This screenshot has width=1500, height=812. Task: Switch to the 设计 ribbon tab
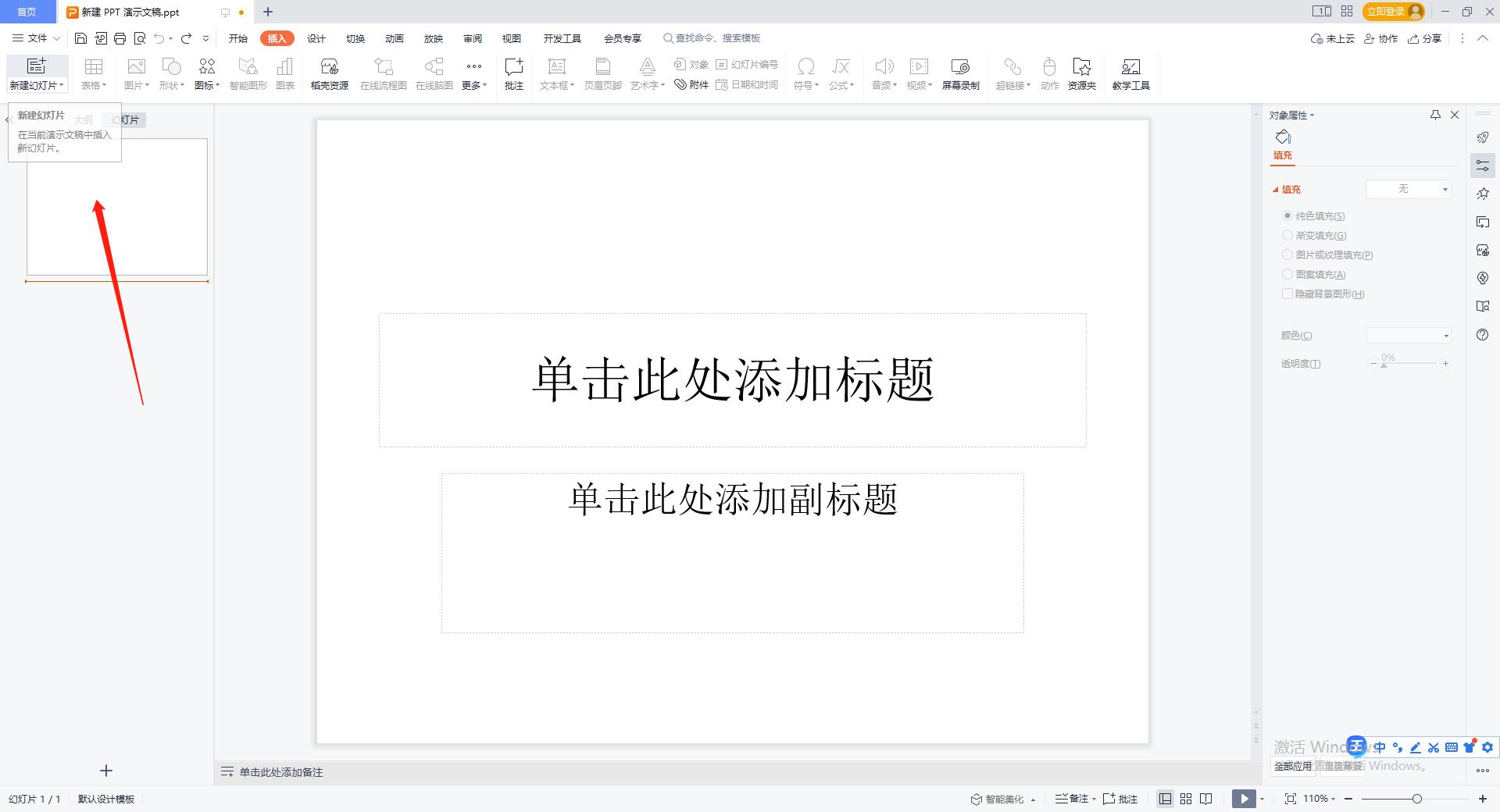(x=316, y=37)
